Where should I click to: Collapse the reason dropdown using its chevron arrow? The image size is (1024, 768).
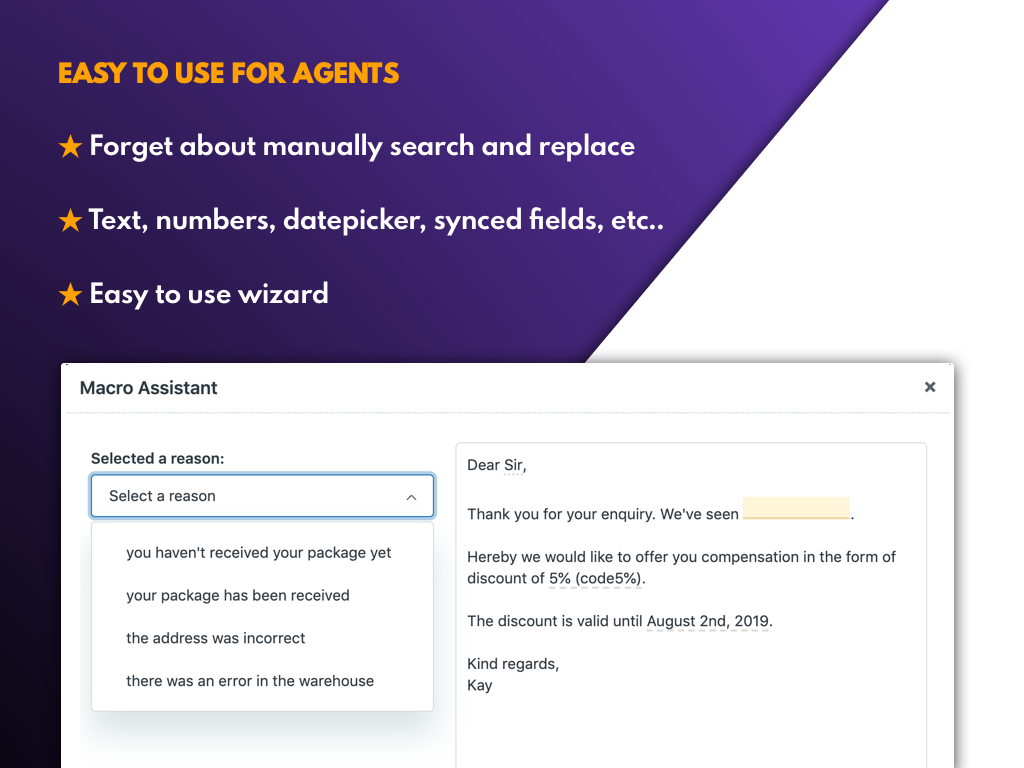[411, 497]
